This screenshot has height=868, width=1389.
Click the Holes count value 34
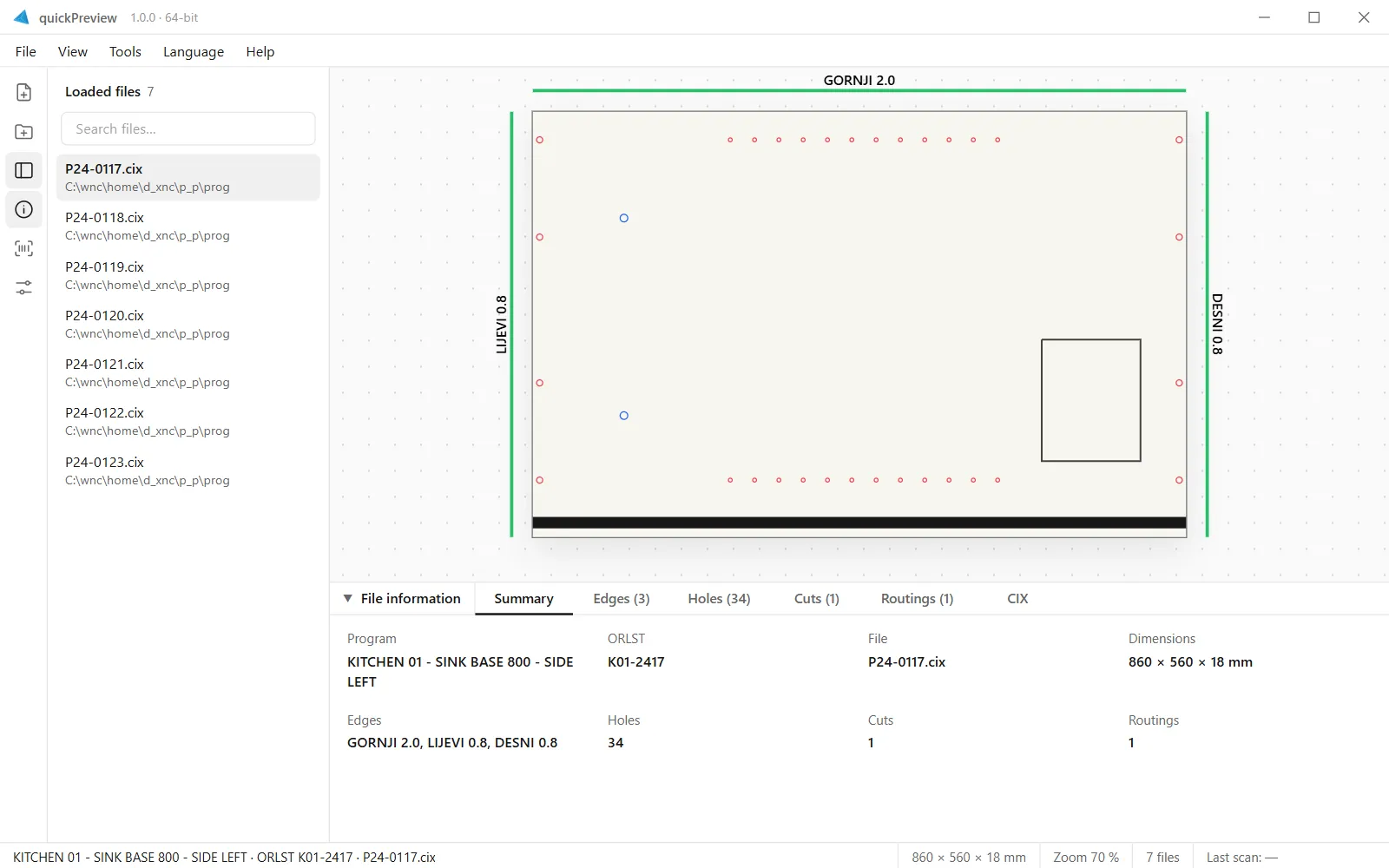[616, 742]
